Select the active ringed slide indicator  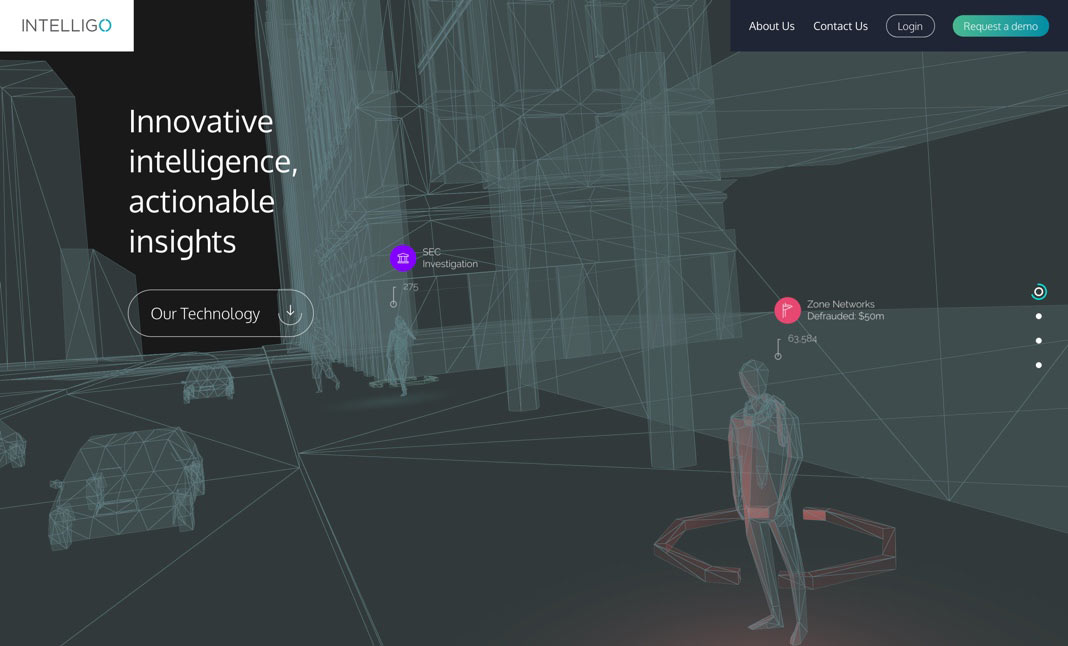(1038, 292)
